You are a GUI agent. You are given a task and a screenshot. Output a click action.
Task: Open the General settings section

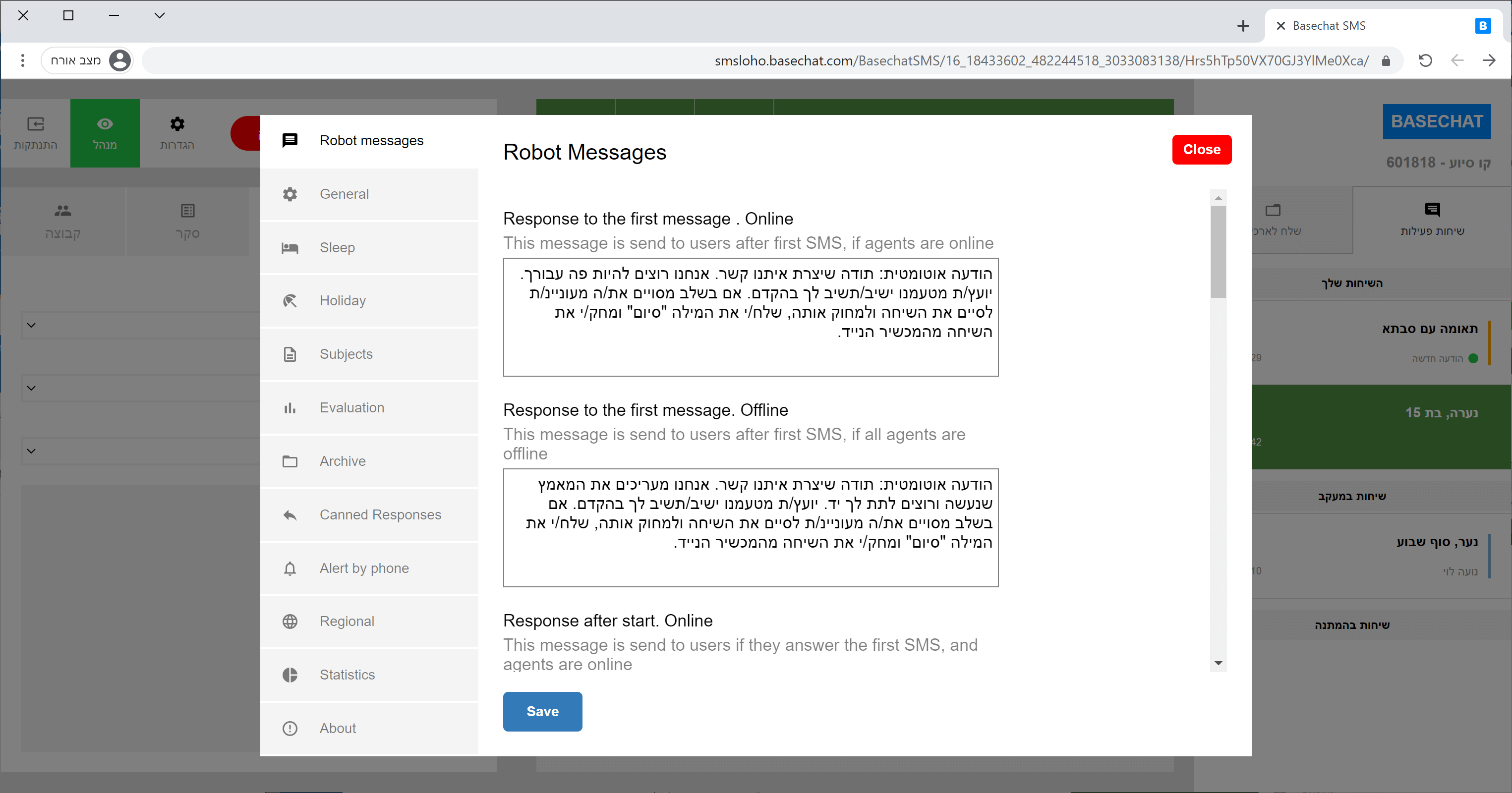[344, 194]
